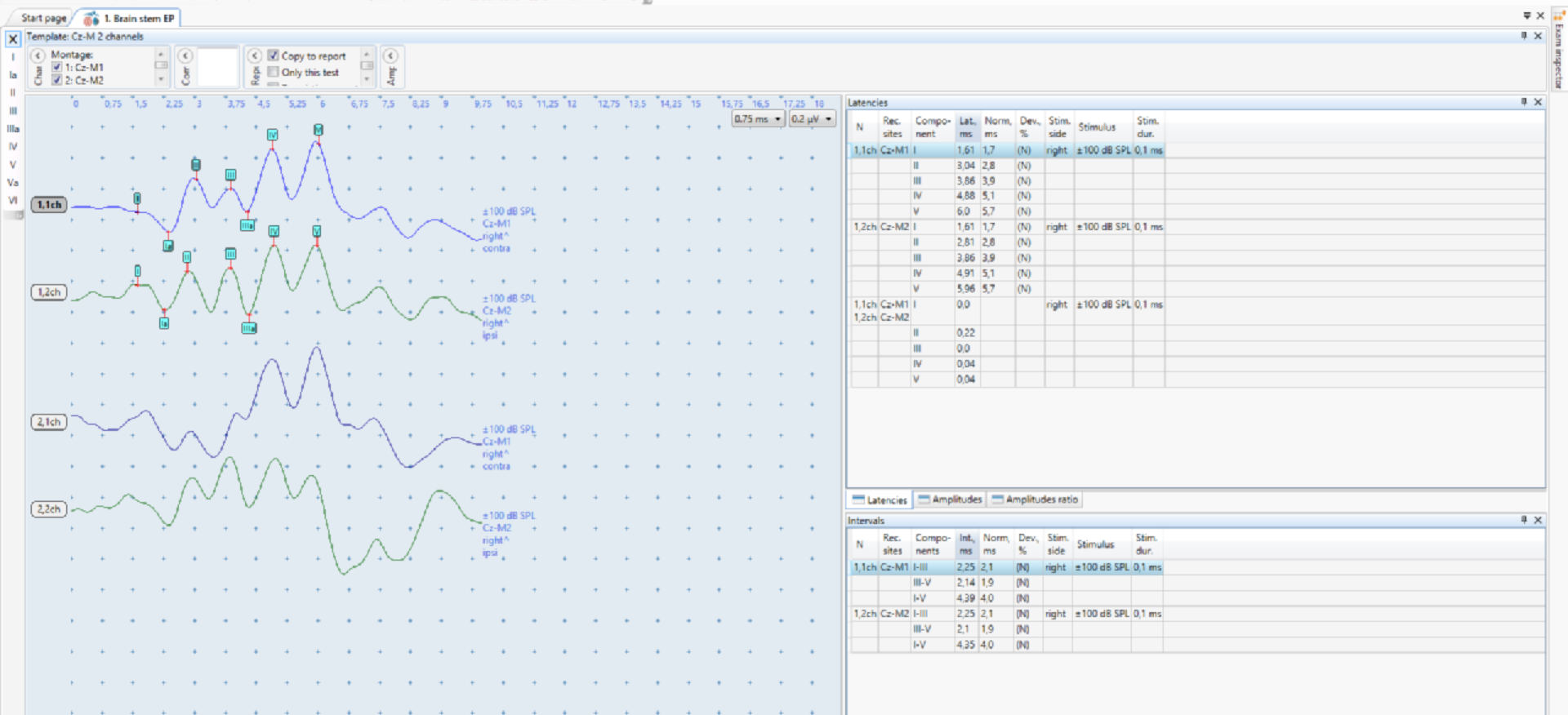Select the Latencies tab
Viewport: 1568px width, 715px height.
[880, 500]
